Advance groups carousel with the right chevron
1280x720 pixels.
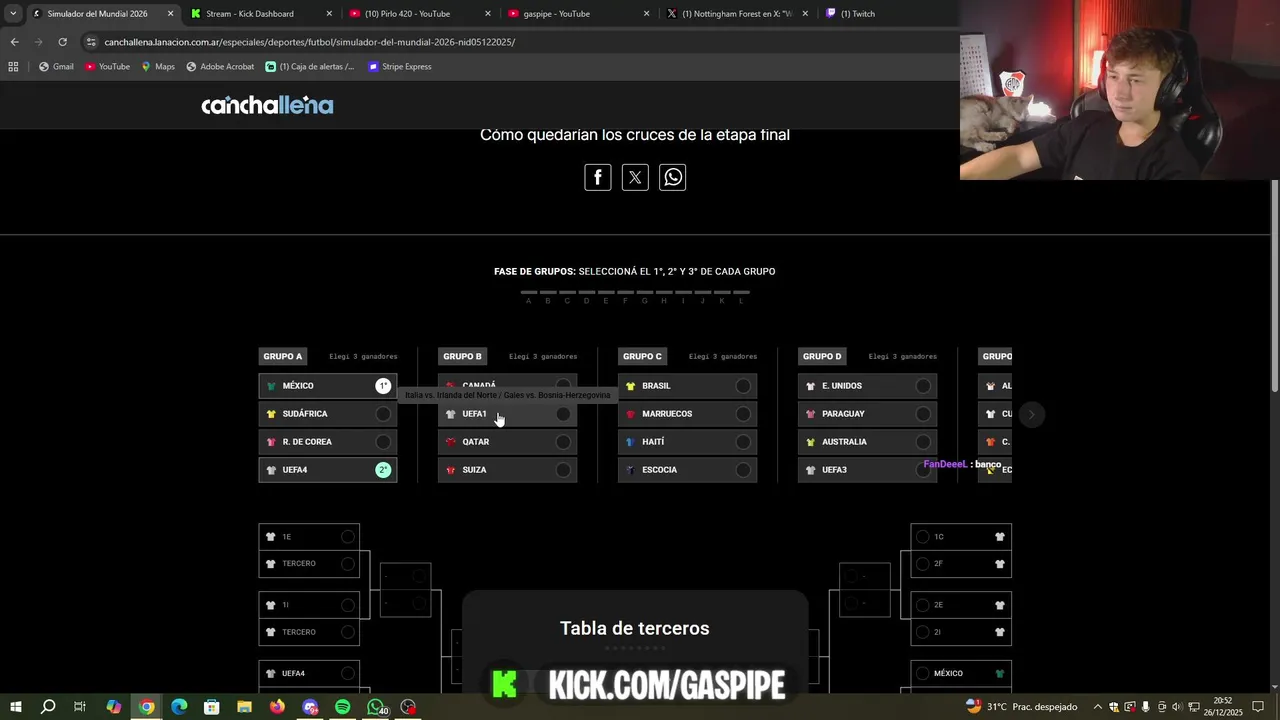[1032, 415]
